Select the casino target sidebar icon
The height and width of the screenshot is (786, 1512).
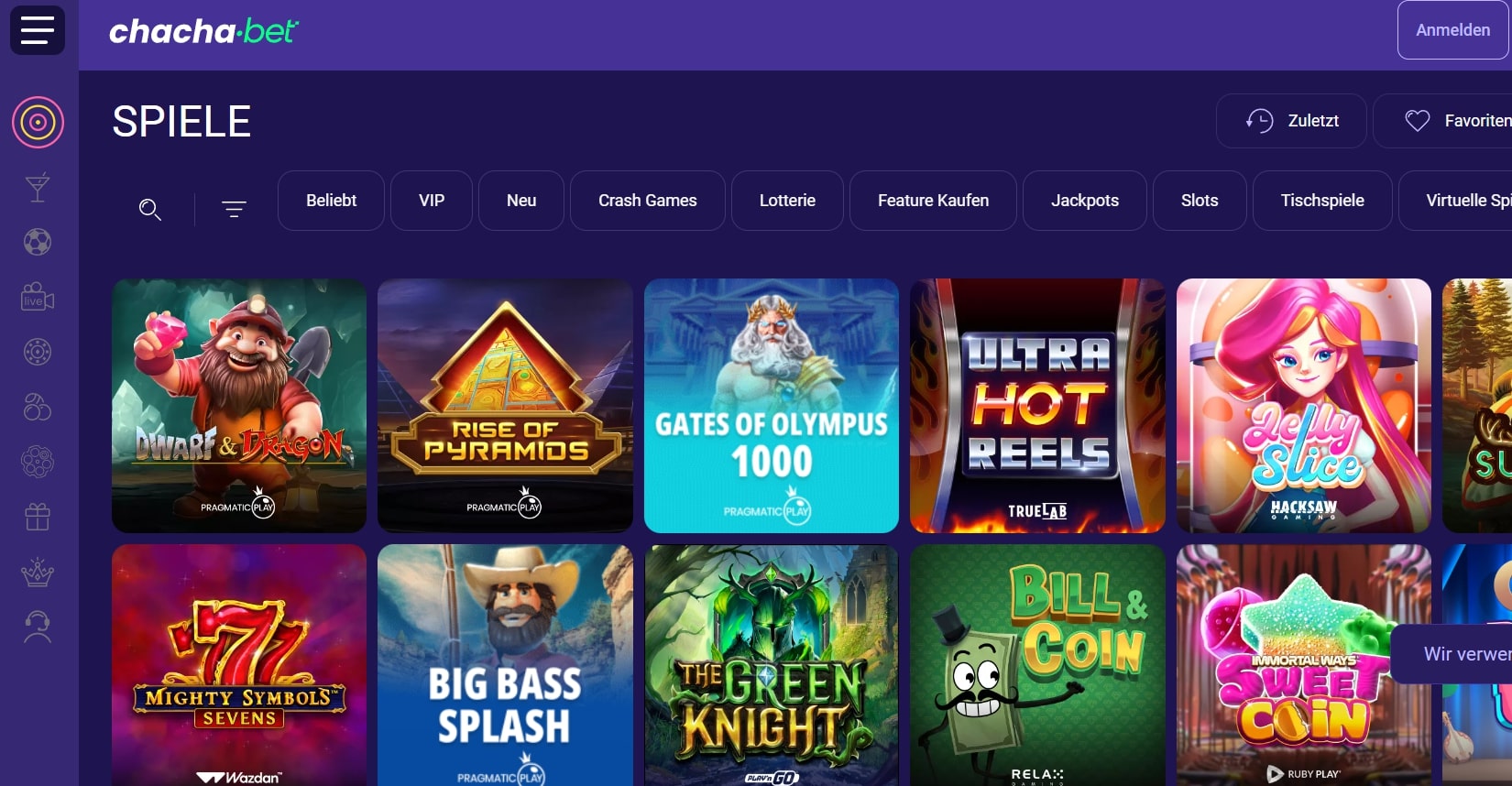point(38,122)
